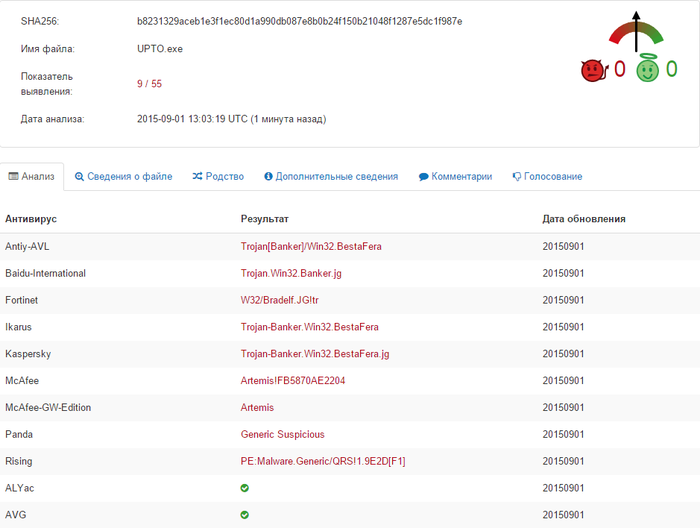Image resolution: width=700 pixels, height=528 pixels.
Task: Select the SHA256 hash value
Action: pos(300,21)
